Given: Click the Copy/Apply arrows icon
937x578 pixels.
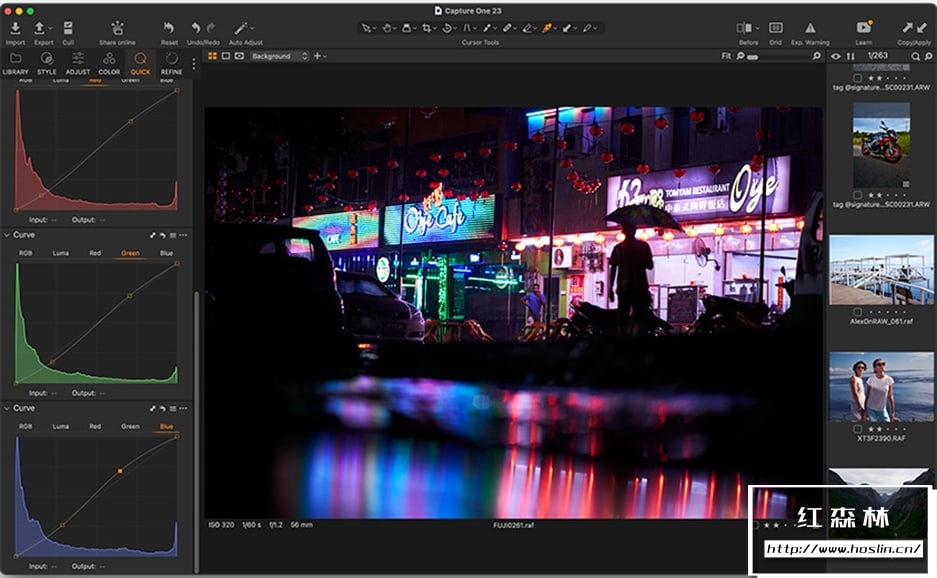Looking at the screenshot, I should (913, 29).
